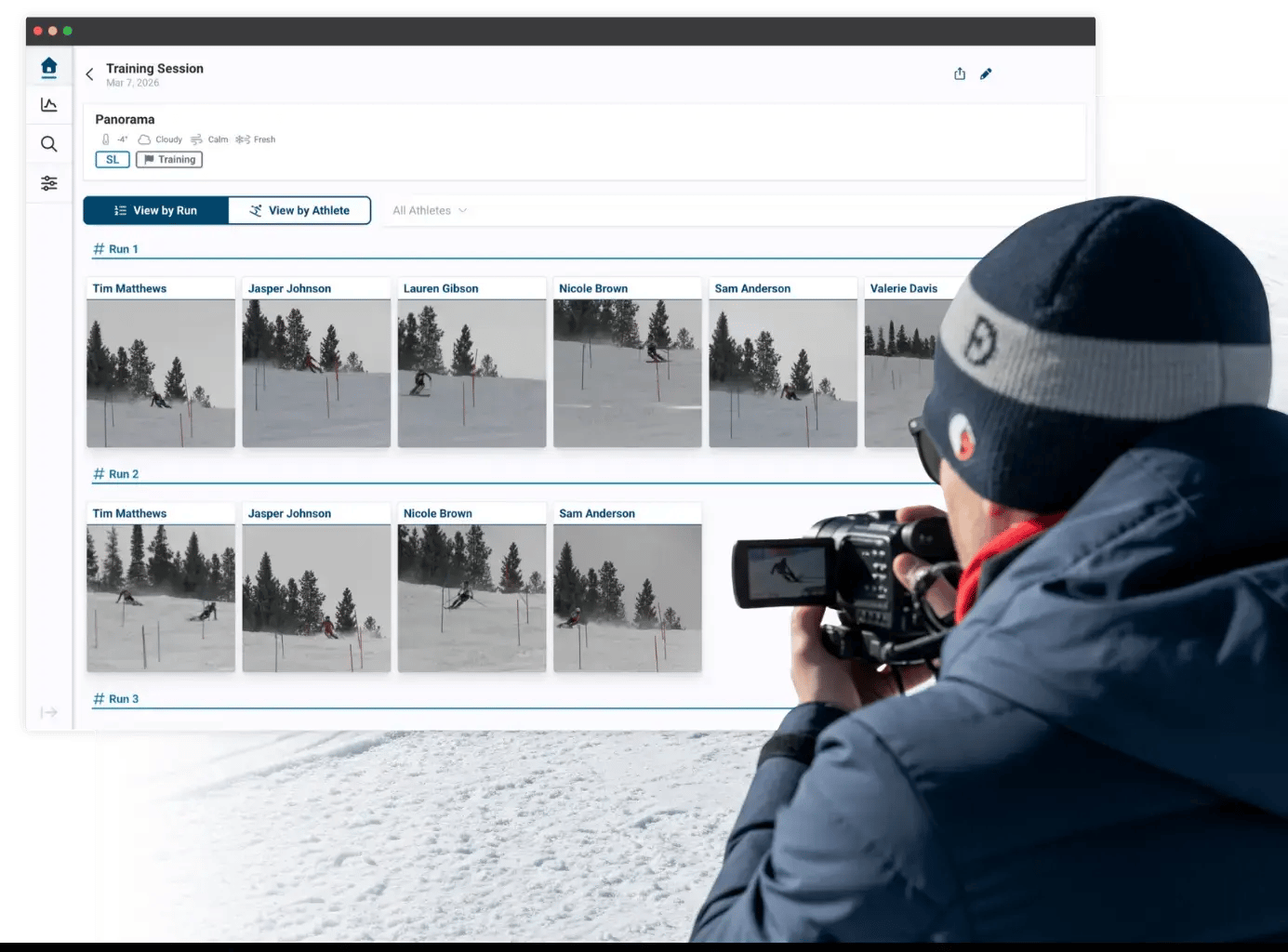
Task: Edit the session using the pencil icon
Action: click(x=987, y=73)
